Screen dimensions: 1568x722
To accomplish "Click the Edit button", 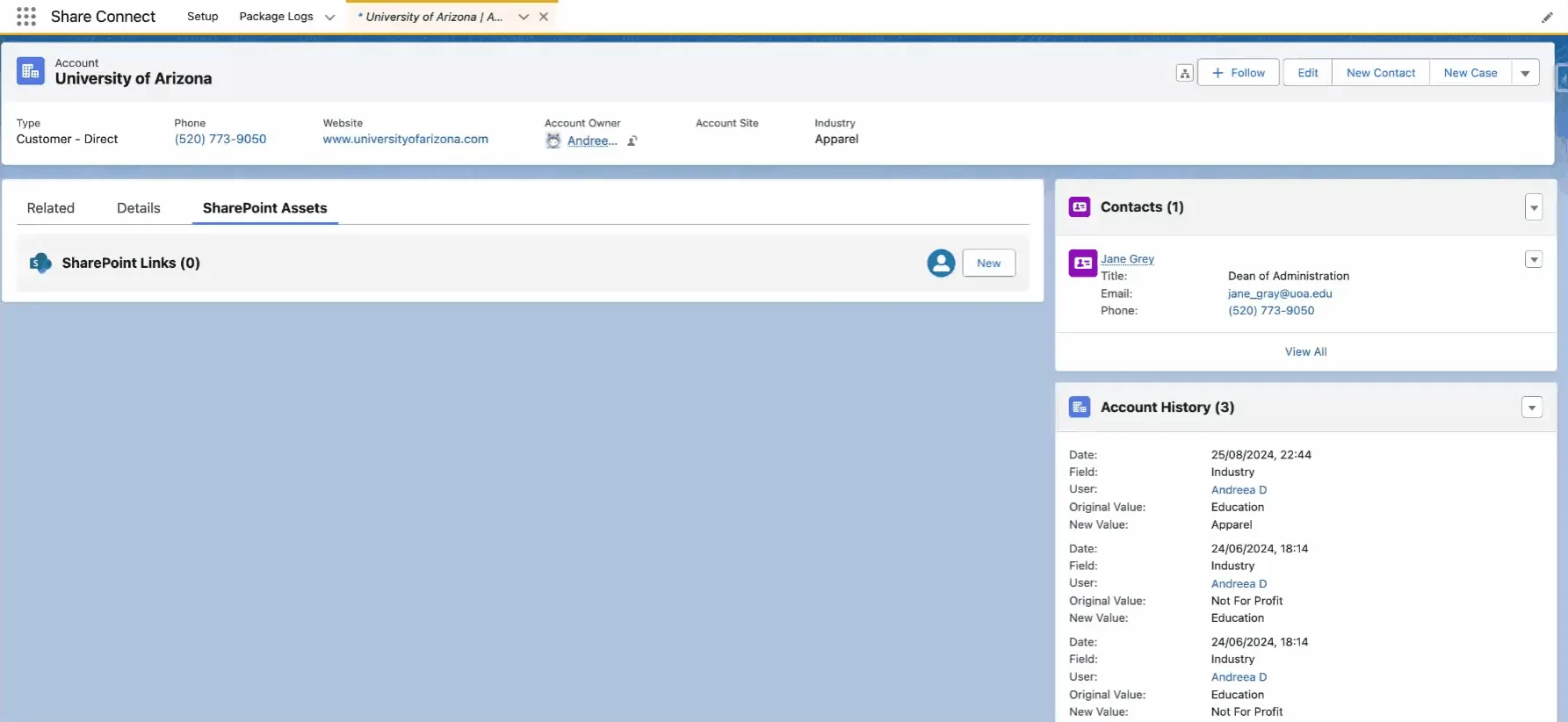I will pyautogui.click(x=1308, y=73).
